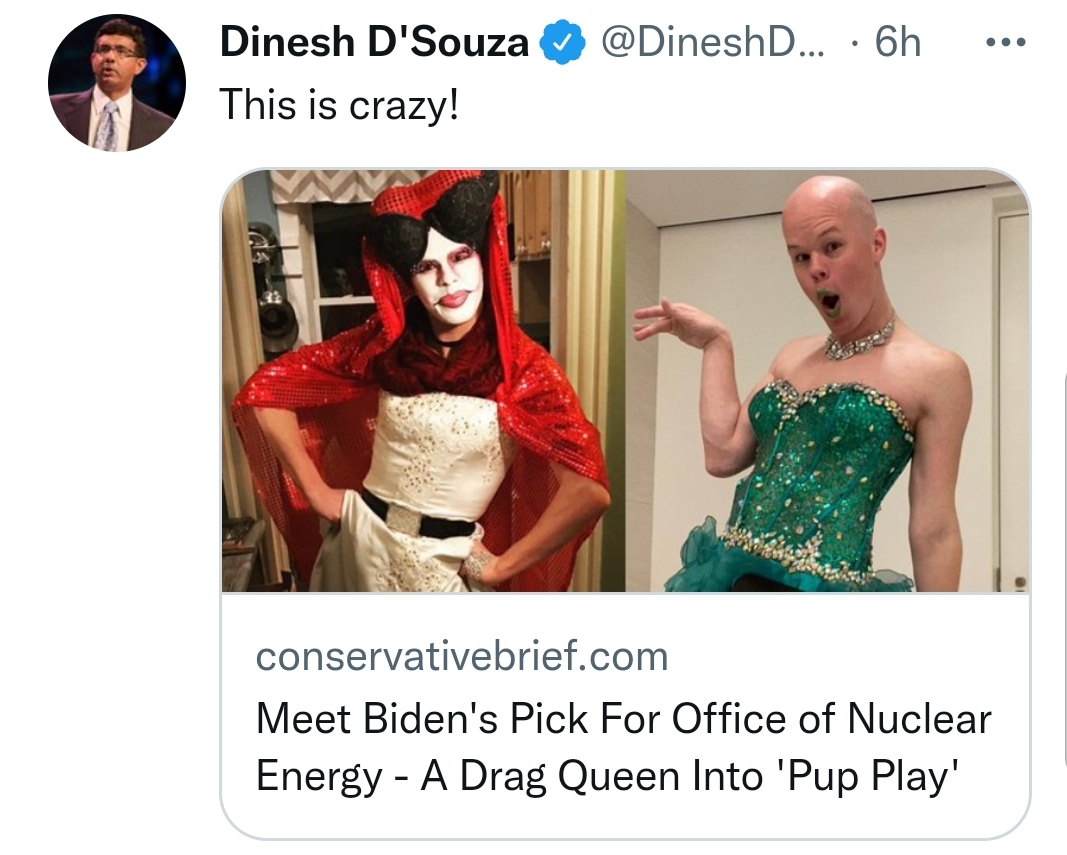The image size is (1067, 855).
Task: Click the Dinesh D'Souza display name
Action: coord(374,42)
